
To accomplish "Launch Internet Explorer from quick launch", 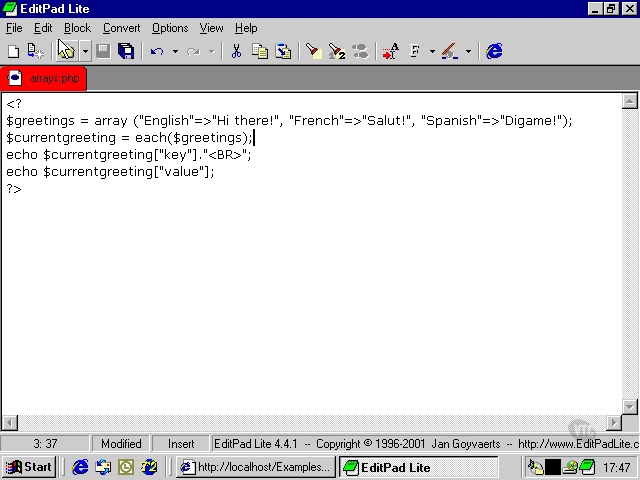I will (x=80, y=467).
